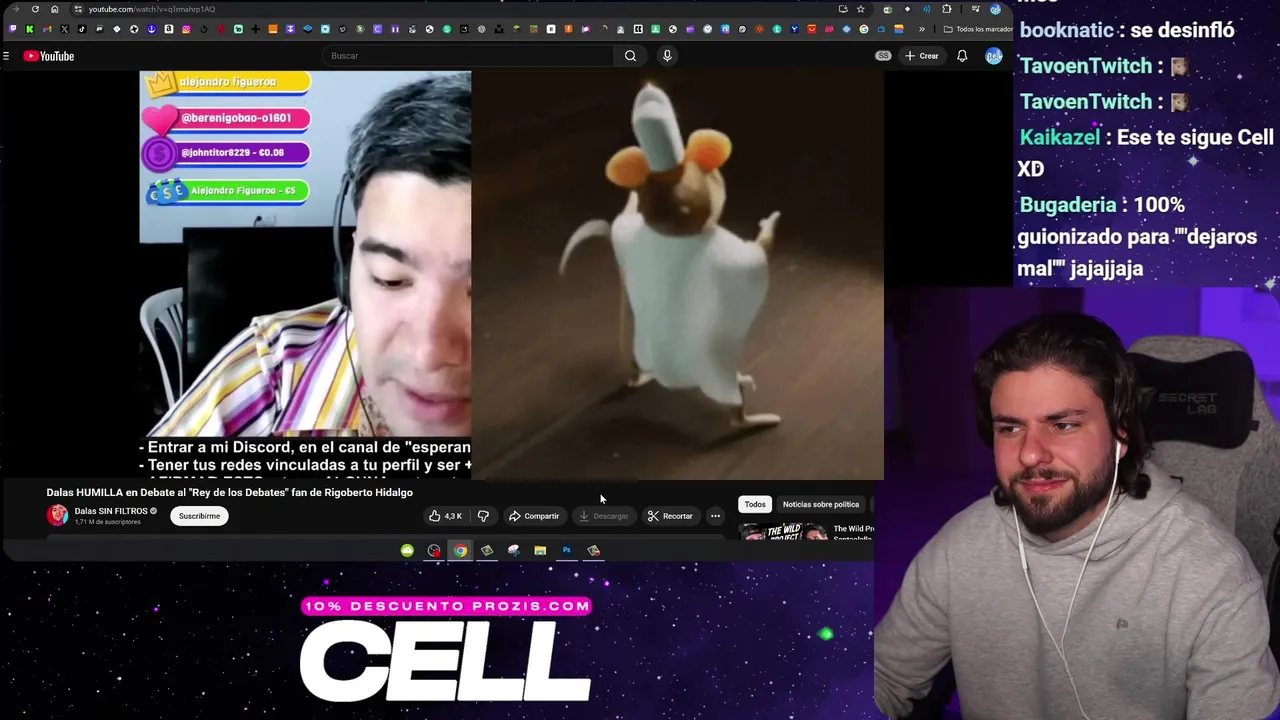Open Chrome extensions puzzle icon
This screenshot has width=1280, height=720.
[947, 9]
